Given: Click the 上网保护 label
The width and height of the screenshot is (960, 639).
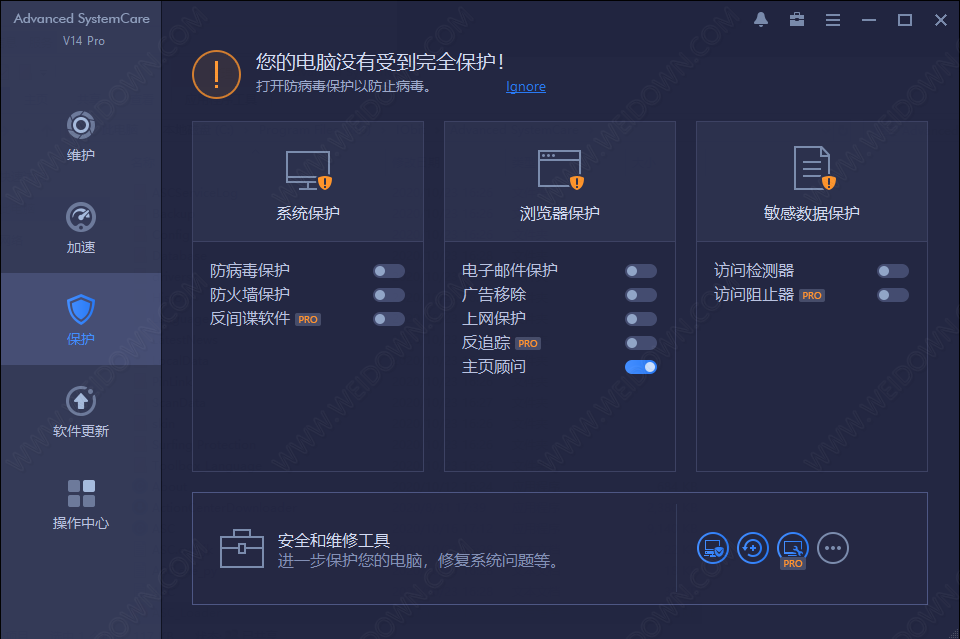Looking at the screenshot, I should pyautogui.click(x=493, y=318).
